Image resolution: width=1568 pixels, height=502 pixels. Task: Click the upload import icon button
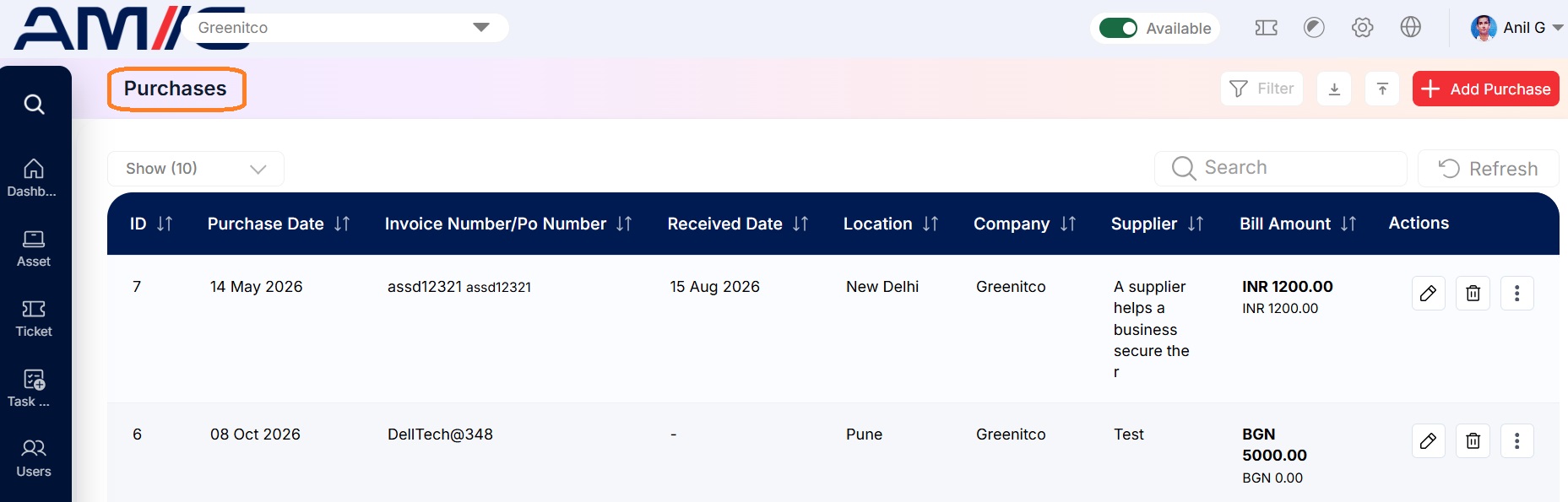(1382, 89)
